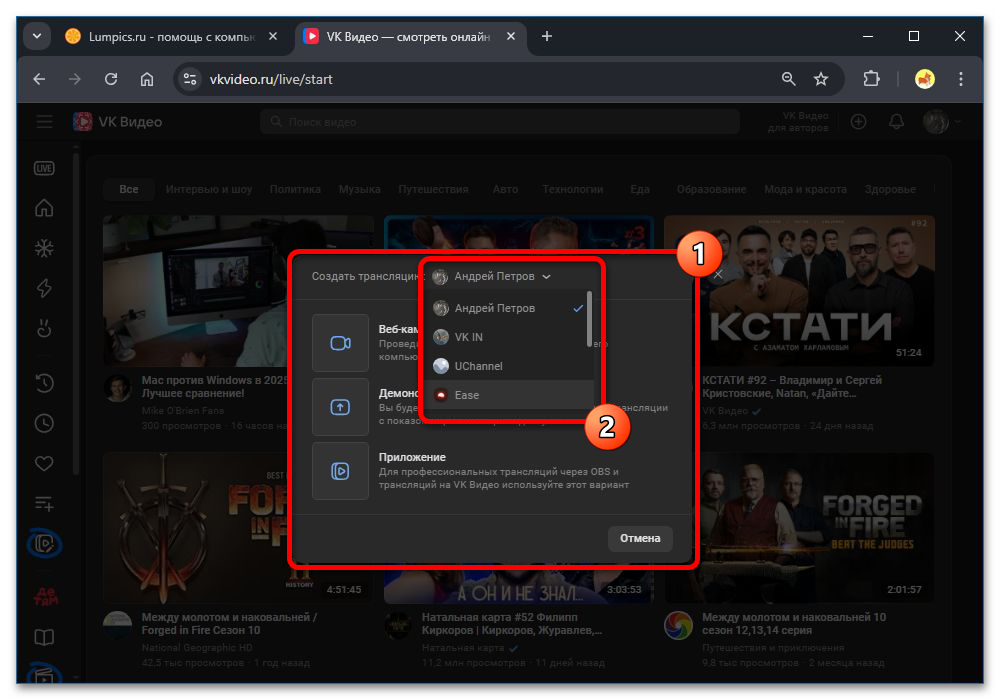This screenshot has width=1000, height=700.
Task: Select the Мода и красота category
Action: (x=805, y=189)
